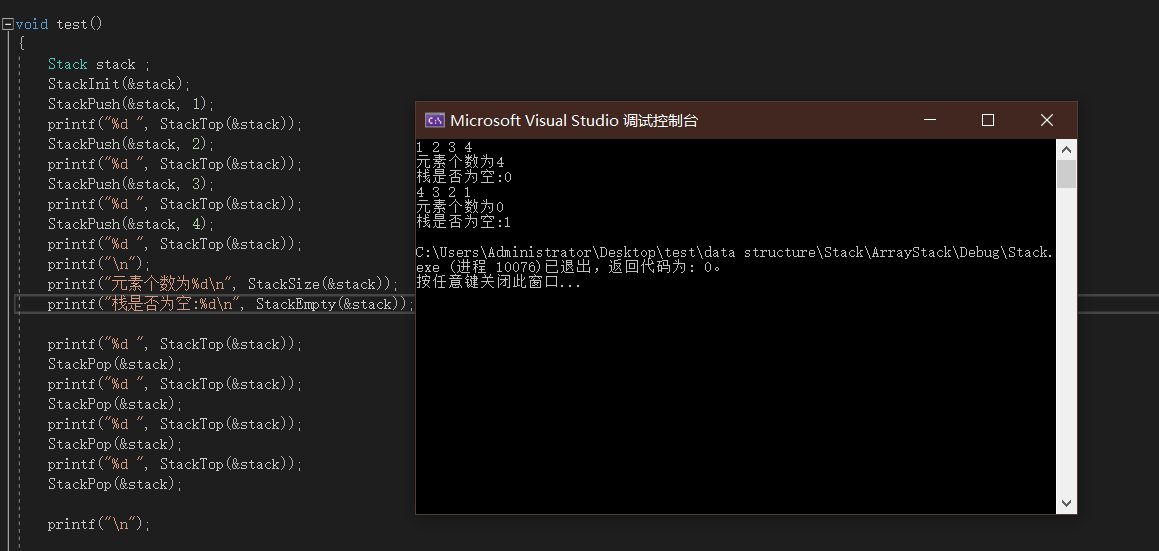Click the console window app icon
The height and width of the screenshot is (551, 1159).
pyautogui.click(x=435, y=121)
